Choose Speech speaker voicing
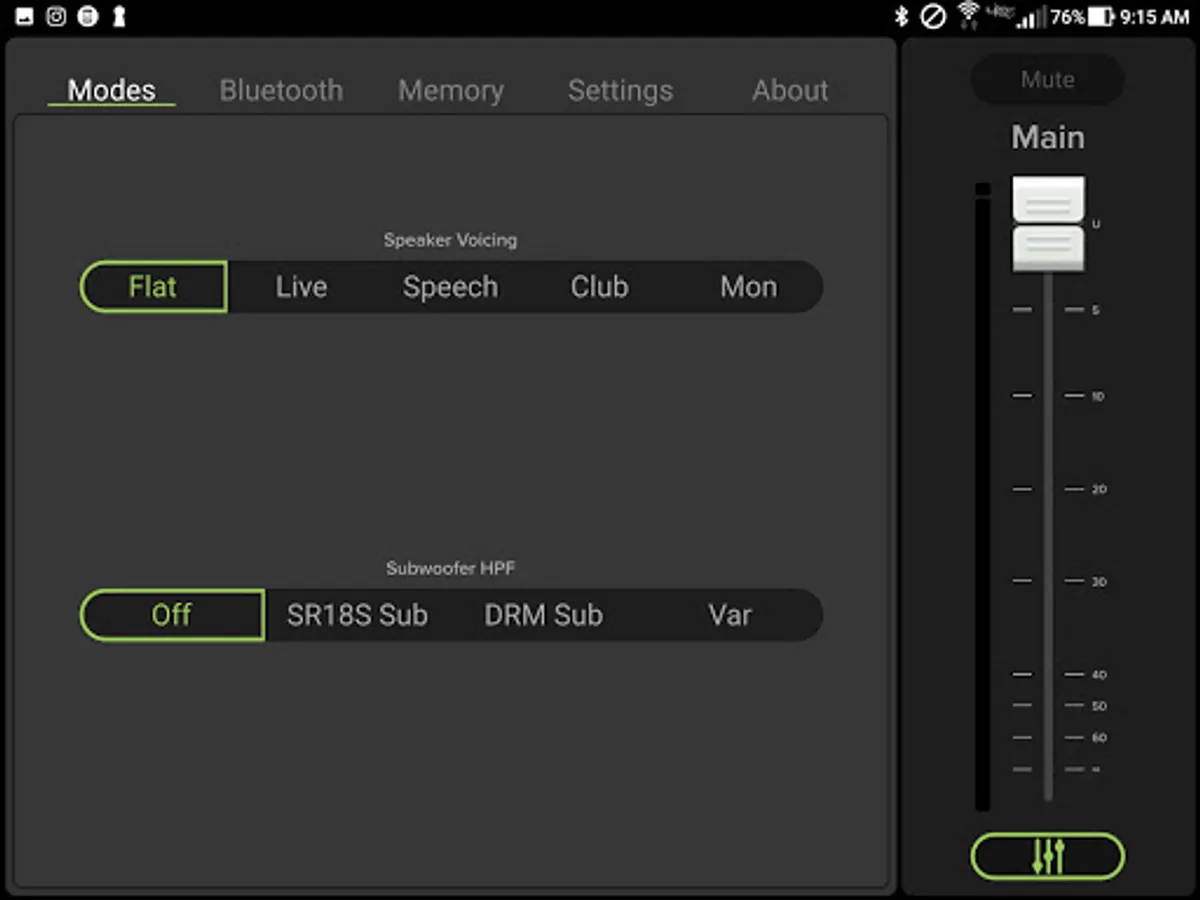 click(x=450, y=287)
